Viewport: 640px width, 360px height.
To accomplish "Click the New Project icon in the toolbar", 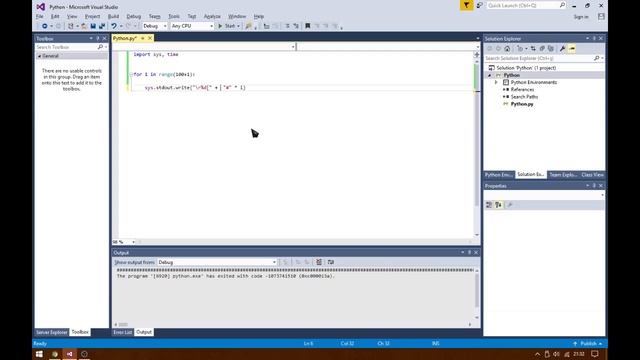I will click(x=71, y=26).
